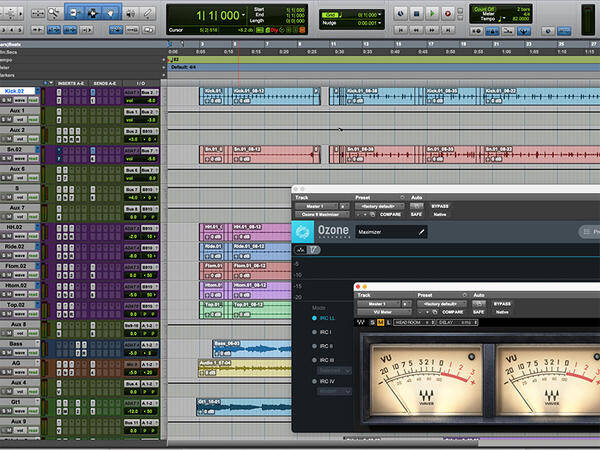The image size is (600, 450).
Task: Click COMPARE in Ozone plugin header
Action: pyautogui.click(x=390, y=214)
